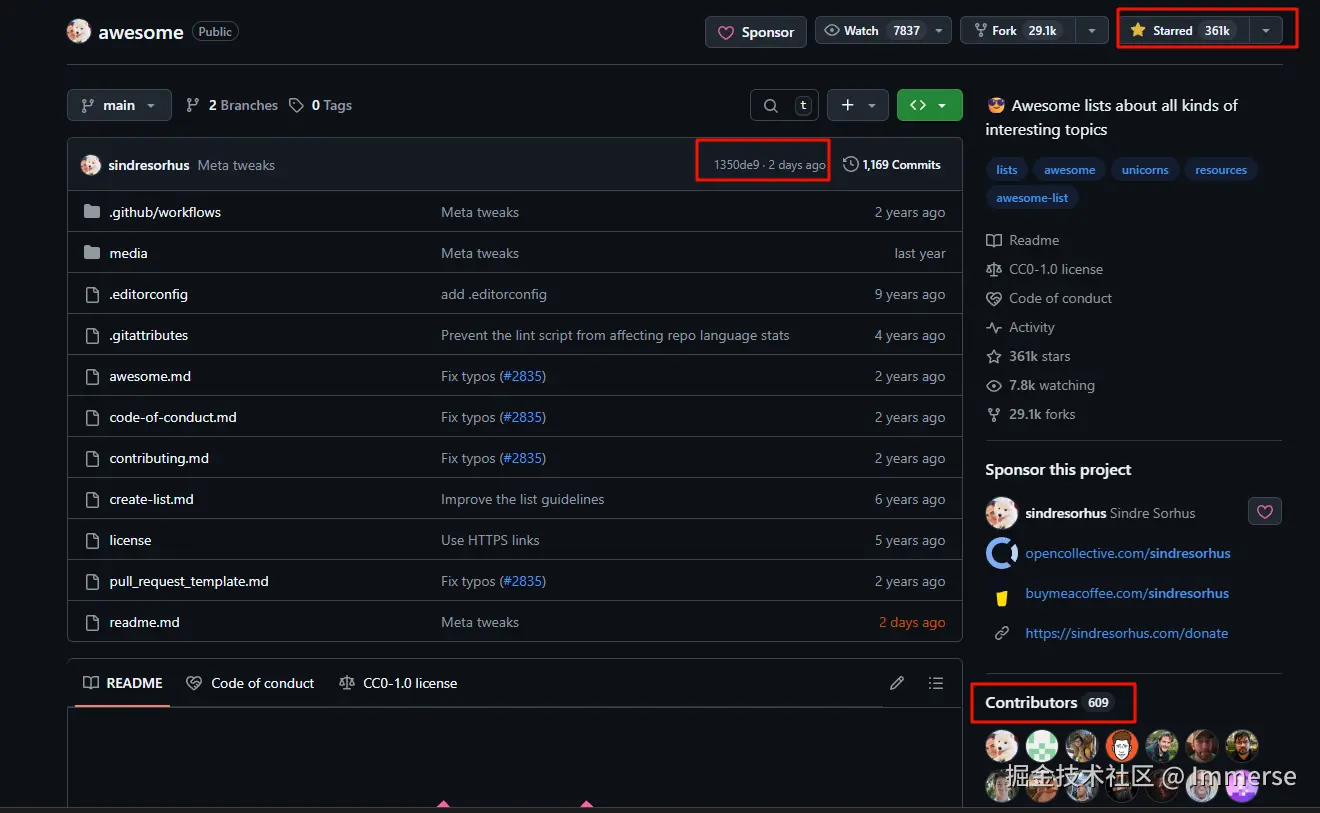Expand the Watch notifications dropdown arrow

click(939, 31)
